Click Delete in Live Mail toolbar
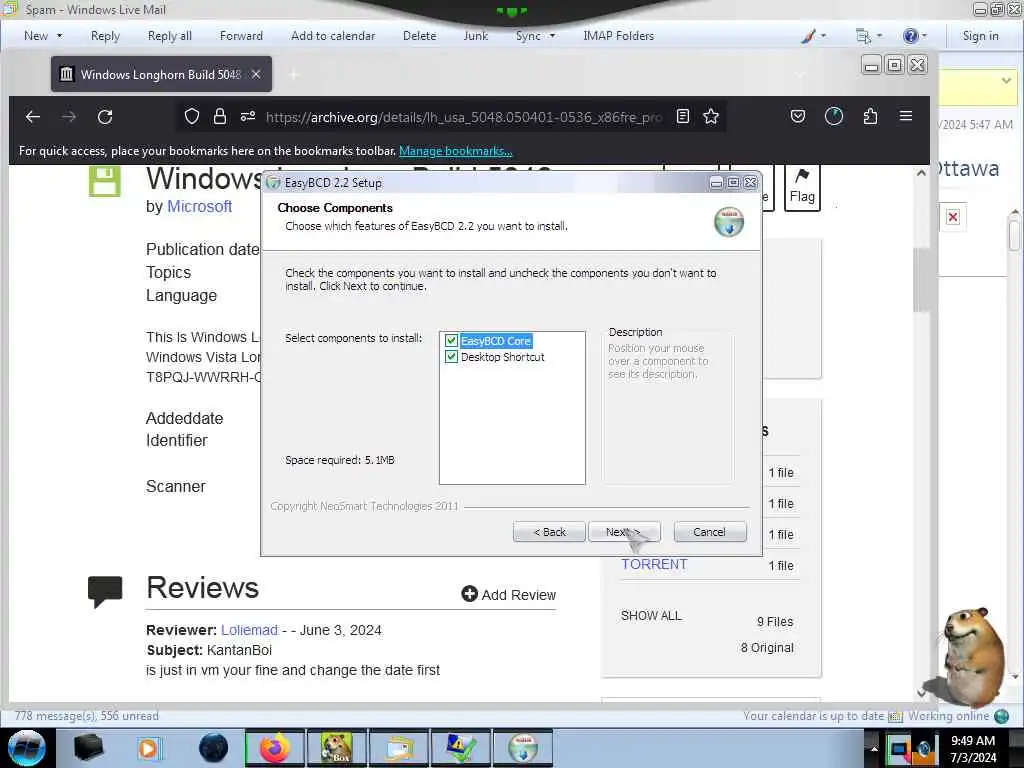The width and height of the screenshot is (1024, 768). coord(419,36)
